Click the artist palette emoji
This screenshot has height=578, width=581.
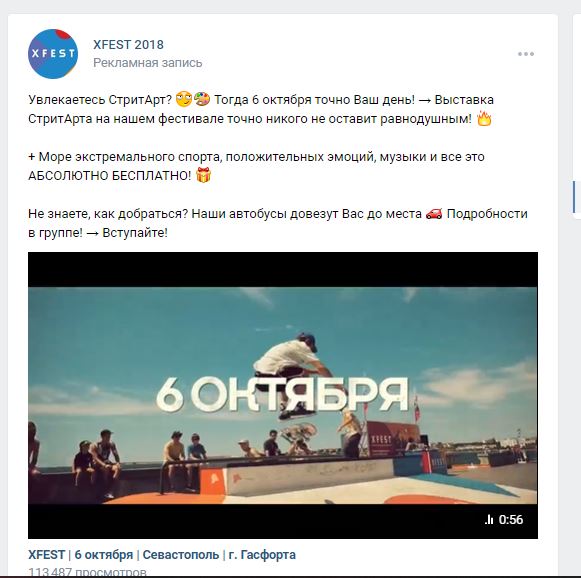202,100
